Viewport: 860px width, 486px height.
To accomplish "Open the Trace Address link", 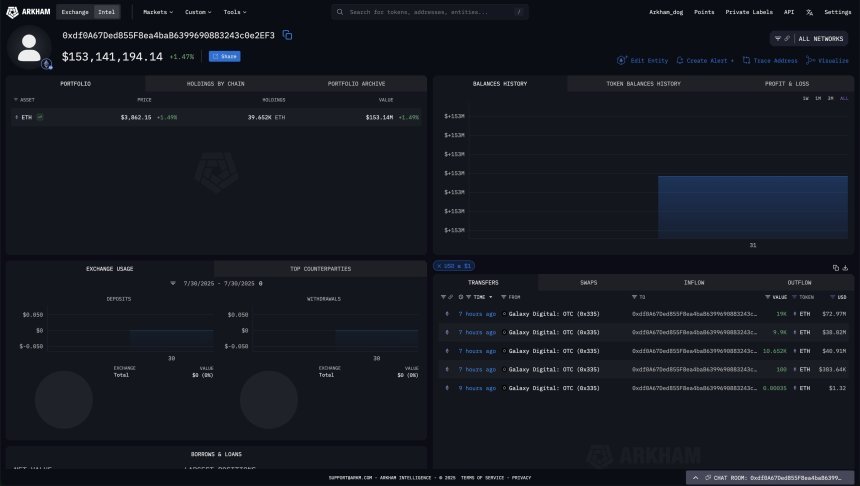I will pyautogui.click(x=771, y=60).
